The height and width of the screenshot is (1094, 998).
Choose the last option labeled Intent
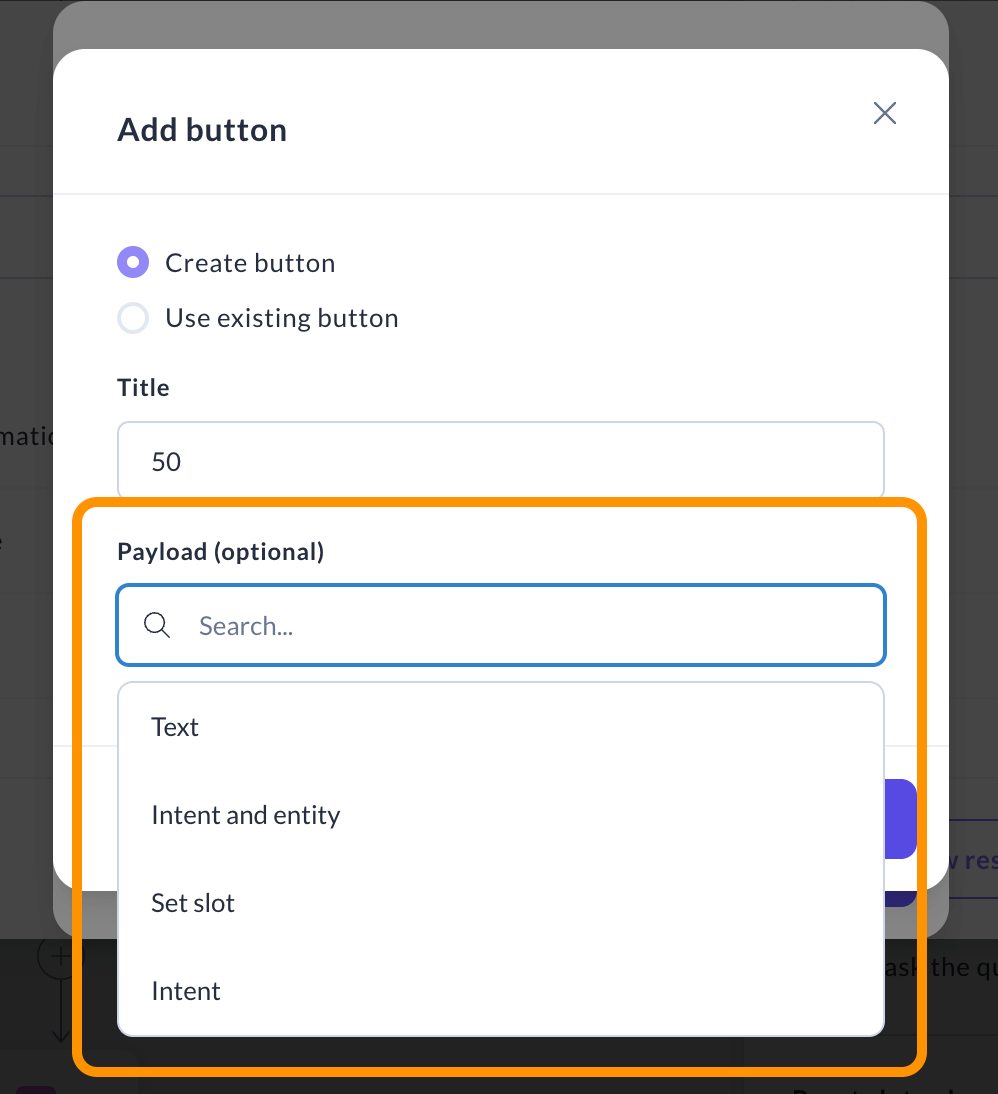186,991
